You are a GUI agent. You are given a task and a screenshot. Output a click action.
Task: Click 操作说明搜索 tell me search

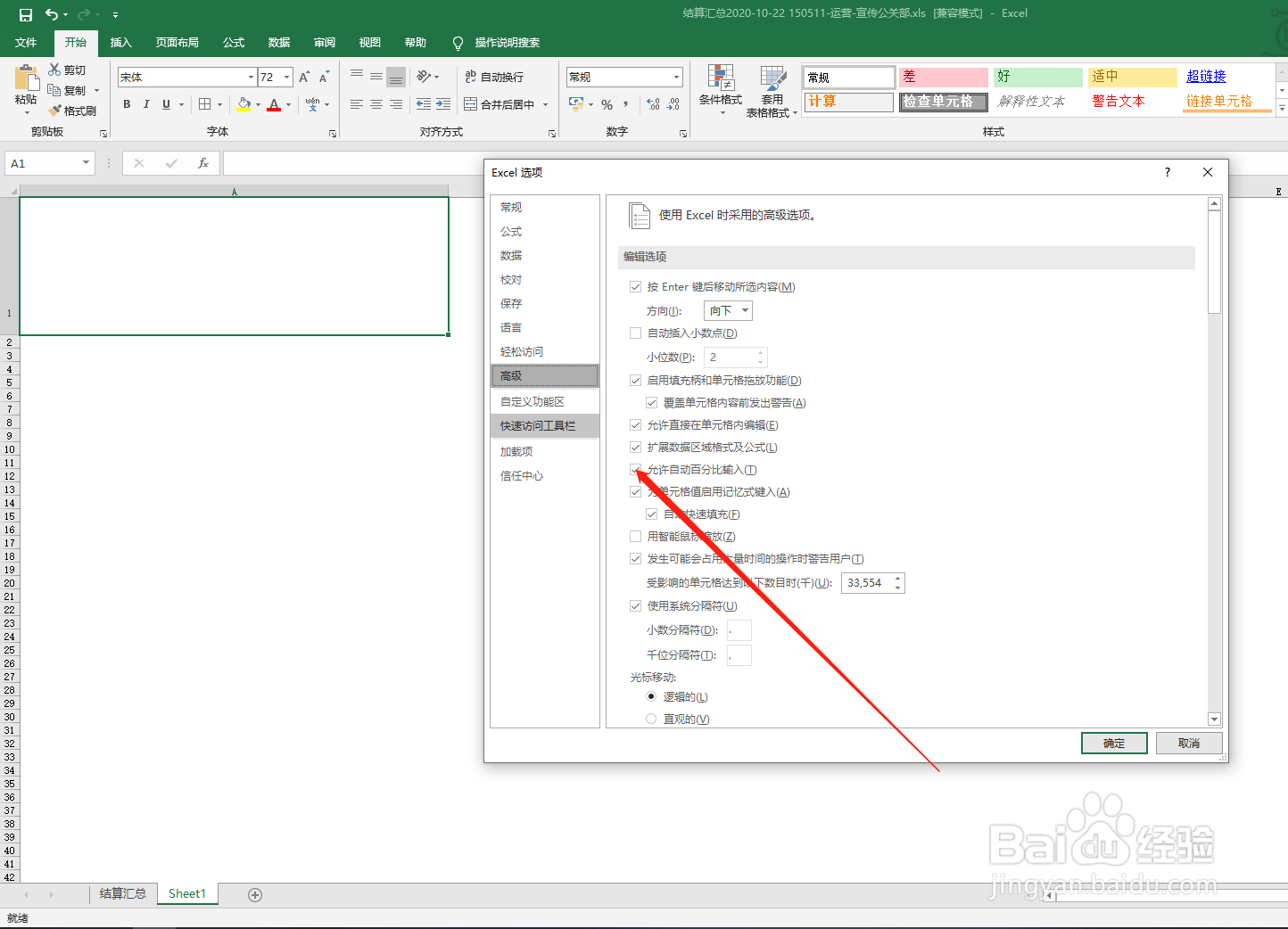point(496,43)
